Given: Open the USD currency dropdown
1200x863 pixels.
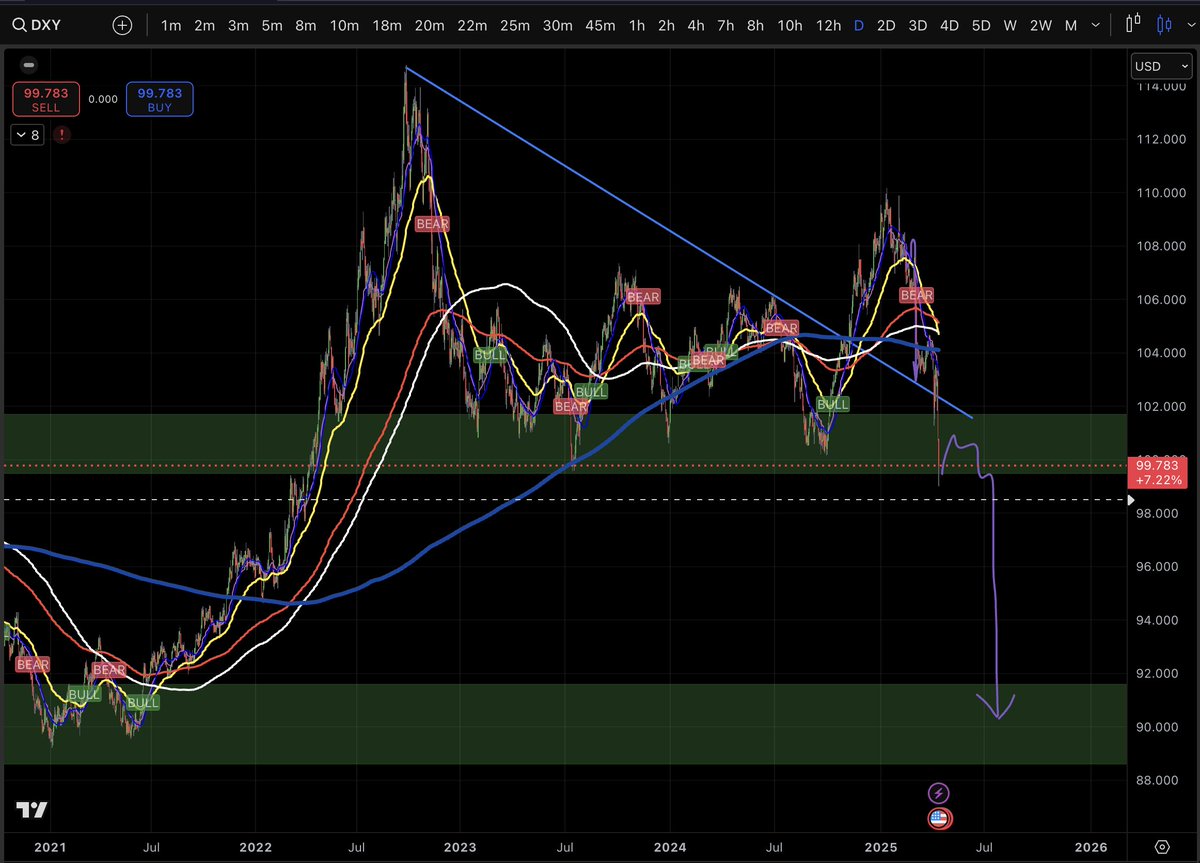Looking at the screenshot, I should tap(1161, 65).
